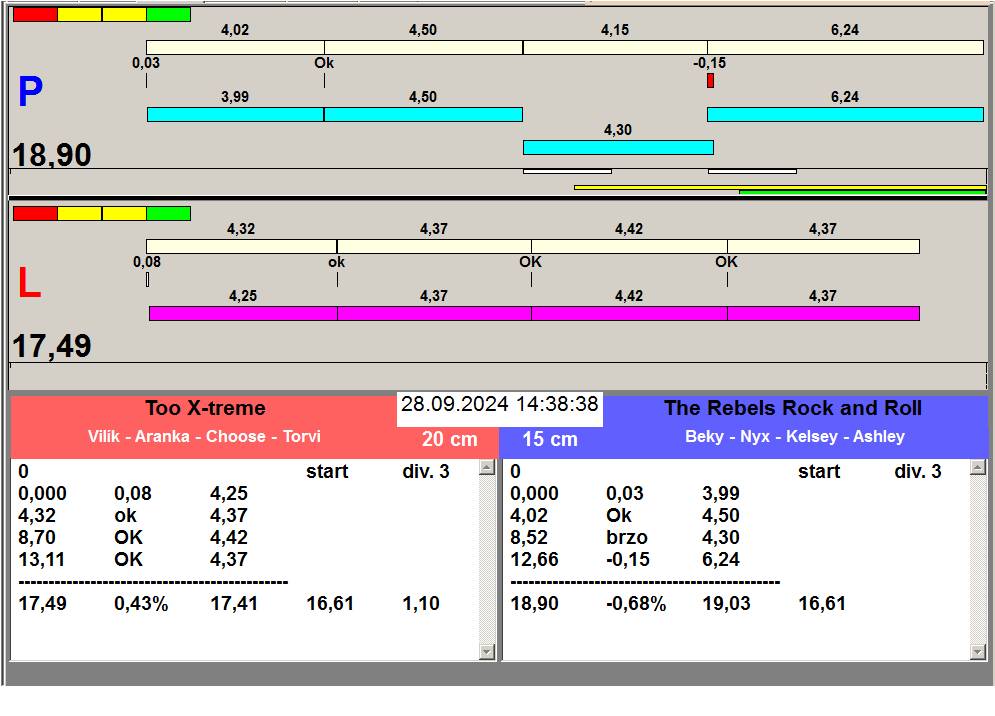Click the beige 4,15 bar in the P lane
995x716 pixels.
pyautogui.click(x=615, y=48)
